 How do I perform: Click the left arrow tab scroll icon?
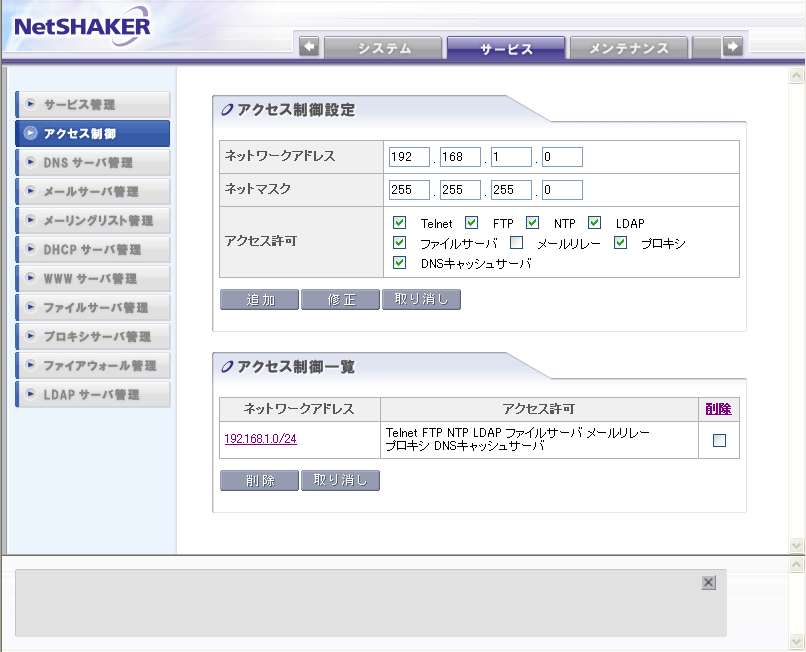pos(309,47)
